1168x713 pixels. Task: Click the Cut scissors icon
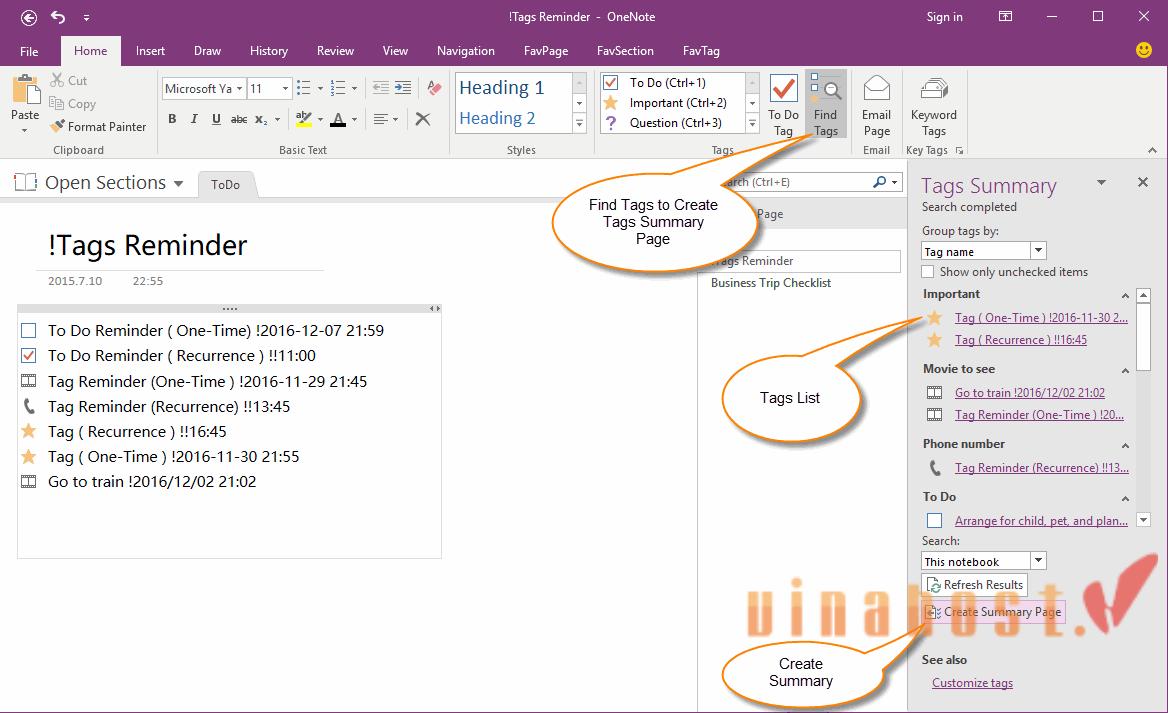57,80
